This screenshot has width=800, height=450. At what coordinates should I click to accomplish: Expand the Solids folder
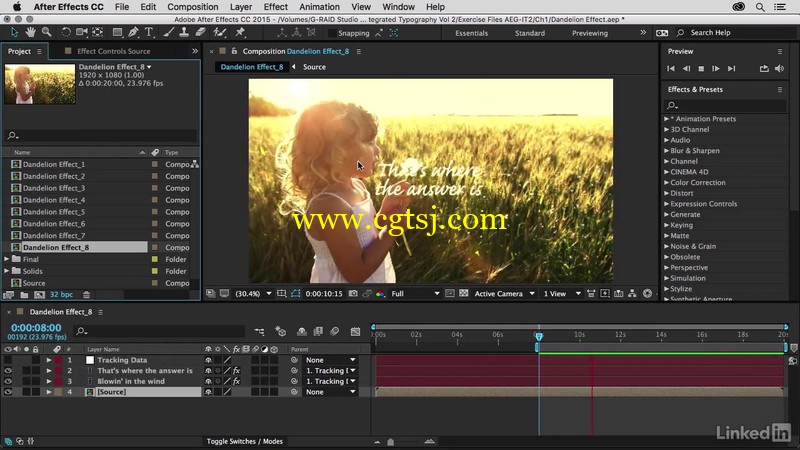coord(7,271)
